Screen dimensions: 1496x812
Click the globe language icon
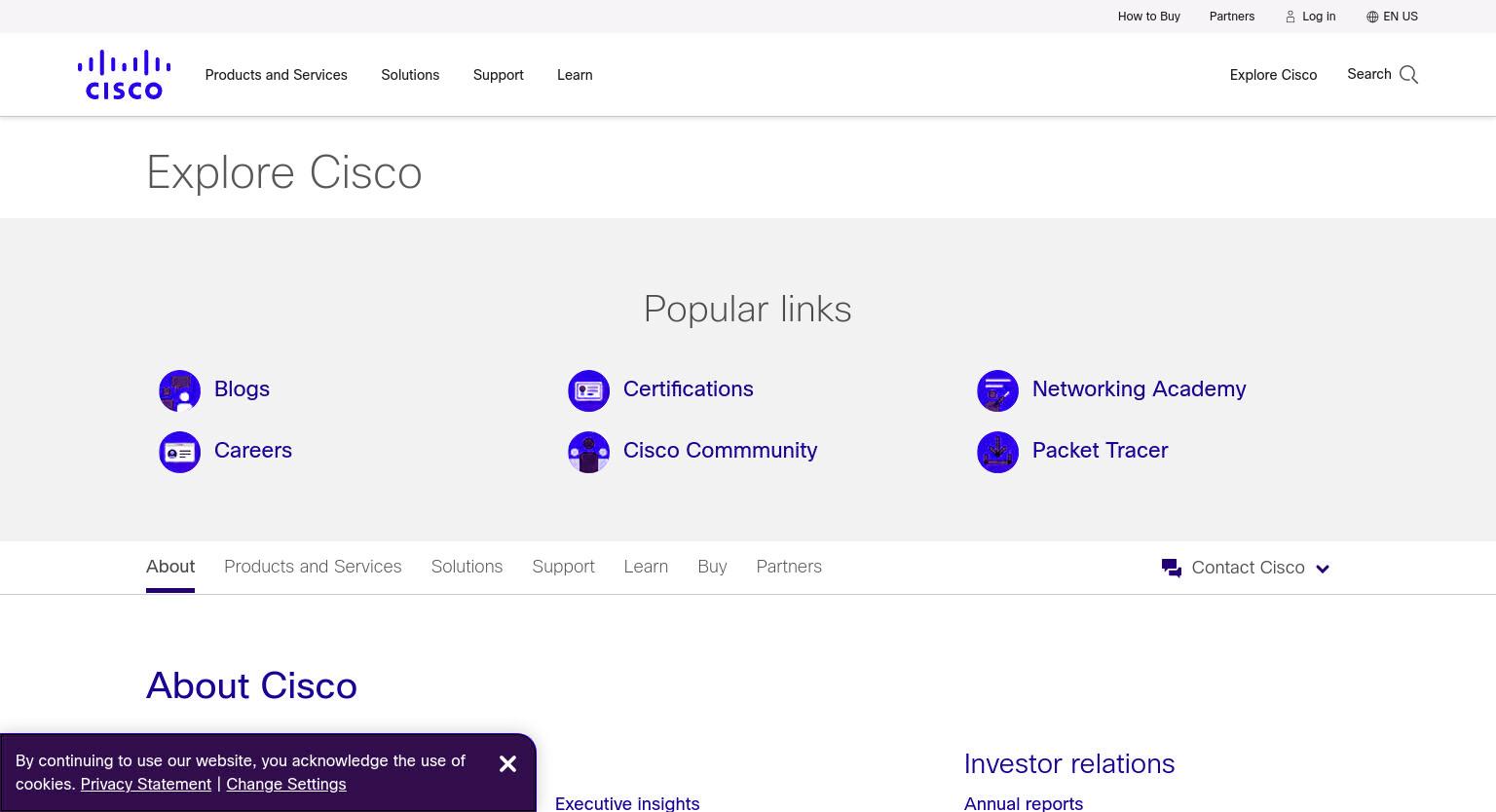[x=1372, y=17]
